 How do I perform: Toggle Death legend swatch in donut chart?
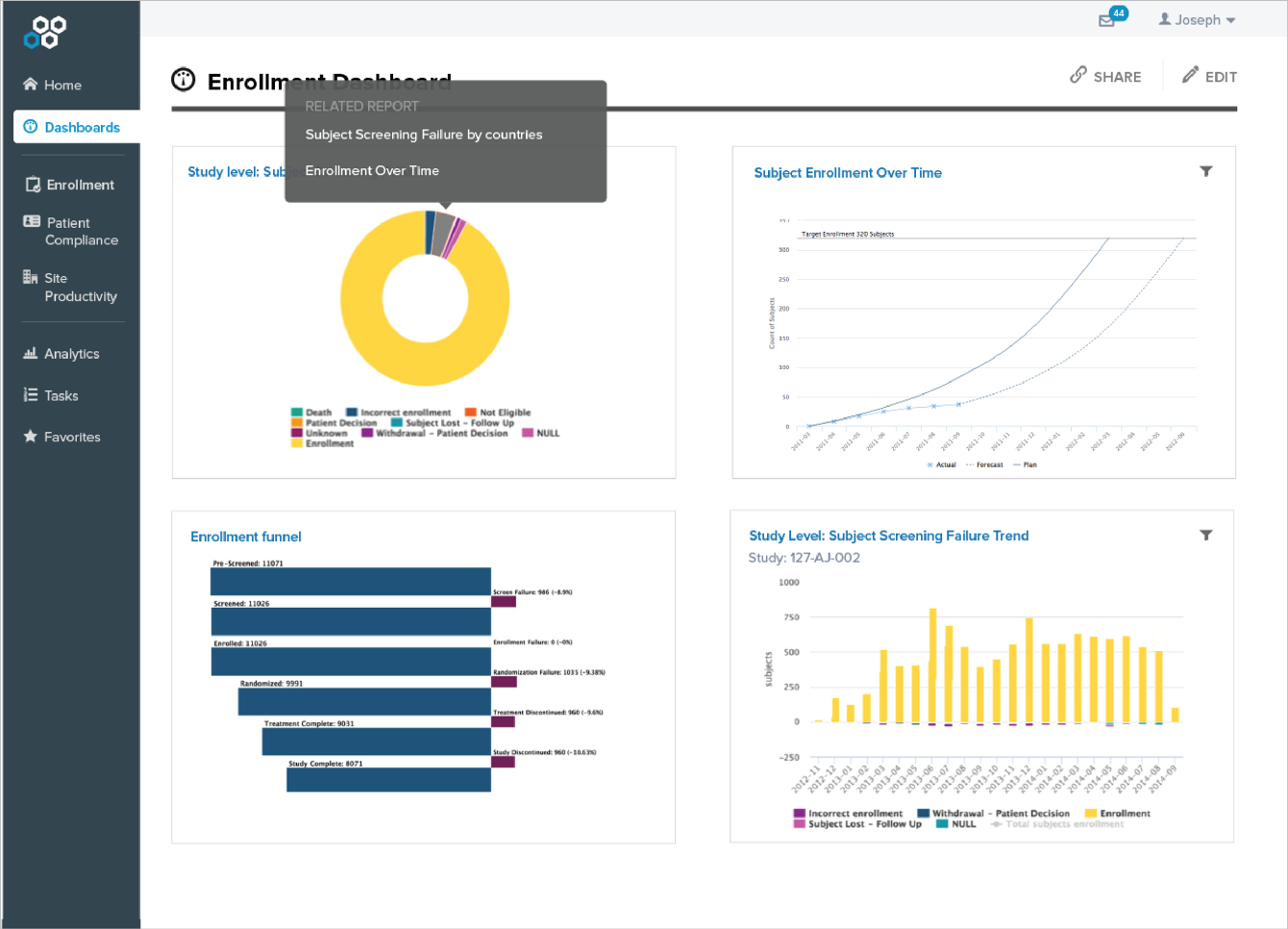[x=297, y=413]
